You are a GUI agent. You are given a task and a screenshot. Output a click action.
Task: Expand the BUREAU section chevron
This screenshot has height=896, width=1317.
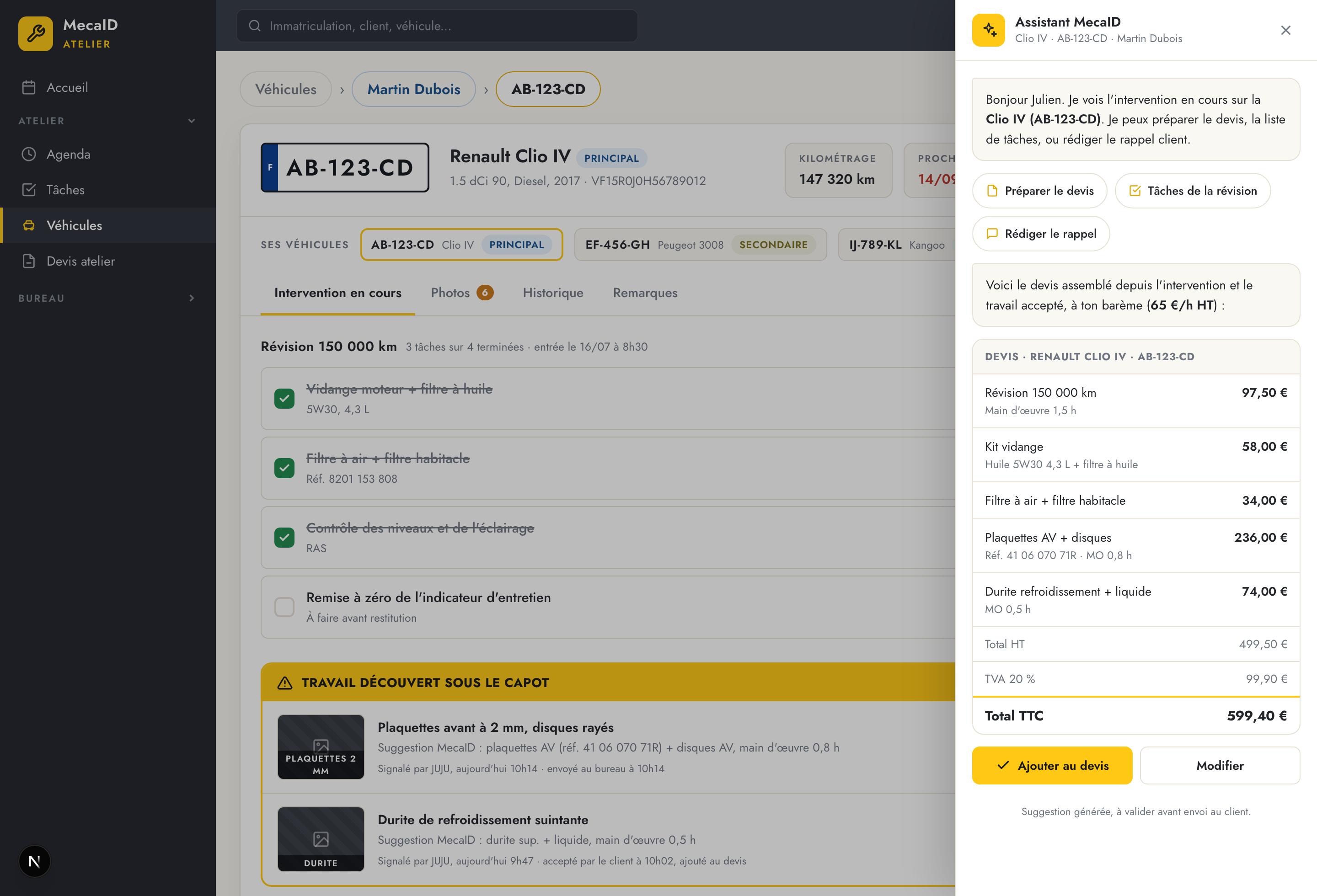(x=192, y=298)
